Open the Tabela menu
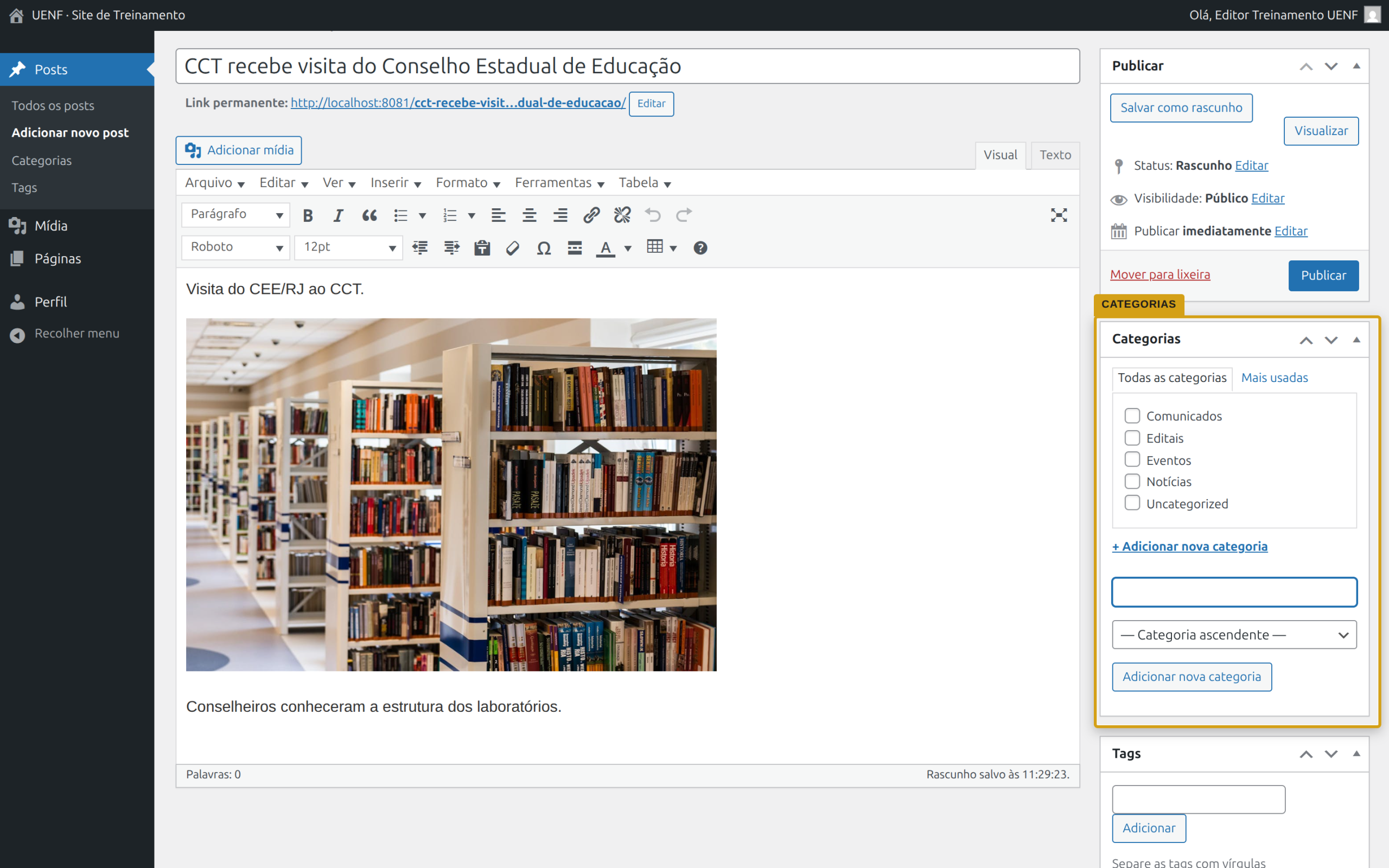The width and height of the screenshot is (1389, 868). pos(645,183)
